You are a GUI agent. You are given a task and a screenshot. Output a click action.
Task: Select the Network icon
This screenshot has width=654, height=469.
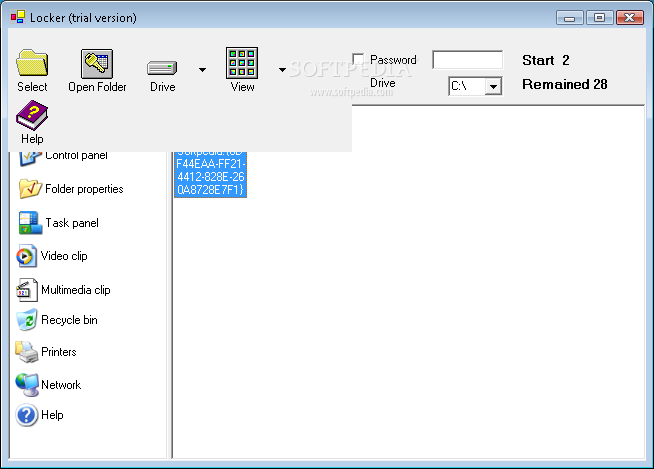[27, 384]
